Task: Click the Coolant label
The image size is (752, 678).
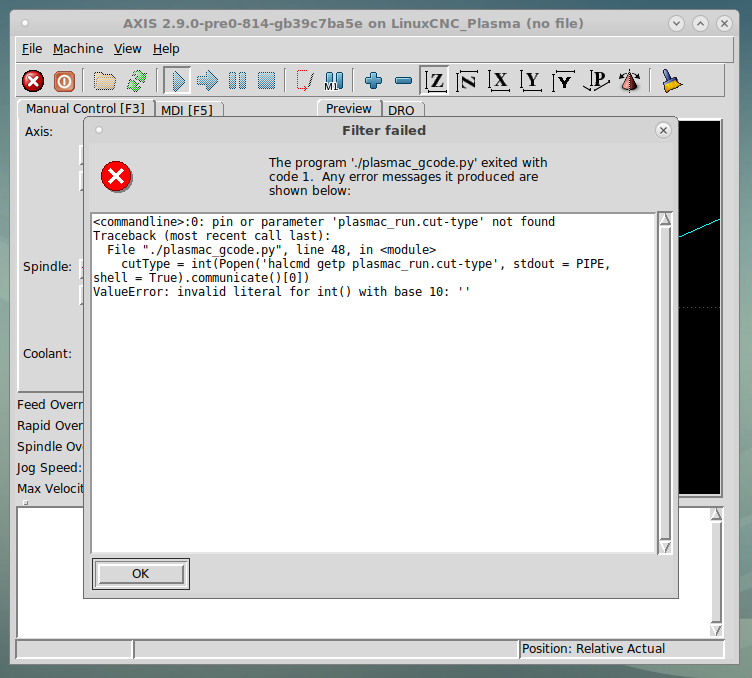Action: point(47,354)
